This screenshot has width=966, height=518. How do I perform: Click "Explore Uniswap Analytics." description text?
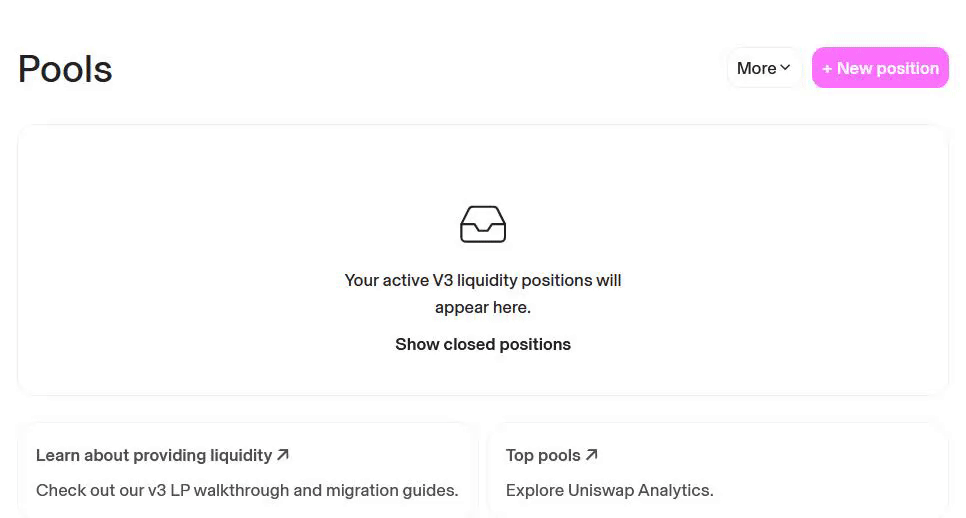[x=609, y=490]
